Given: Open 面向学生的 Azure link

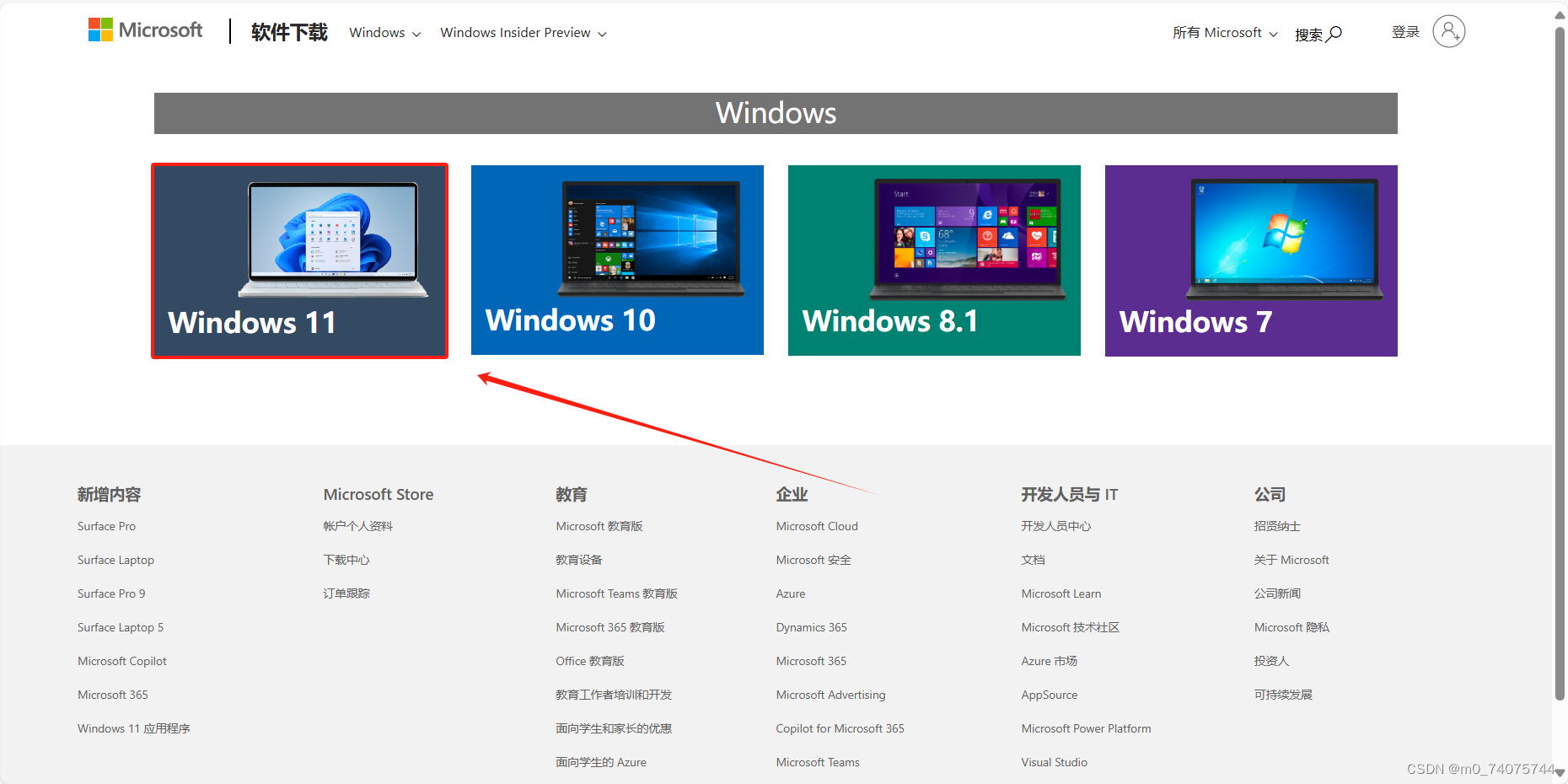Looking at the screenshot, I should coord(601,762).
